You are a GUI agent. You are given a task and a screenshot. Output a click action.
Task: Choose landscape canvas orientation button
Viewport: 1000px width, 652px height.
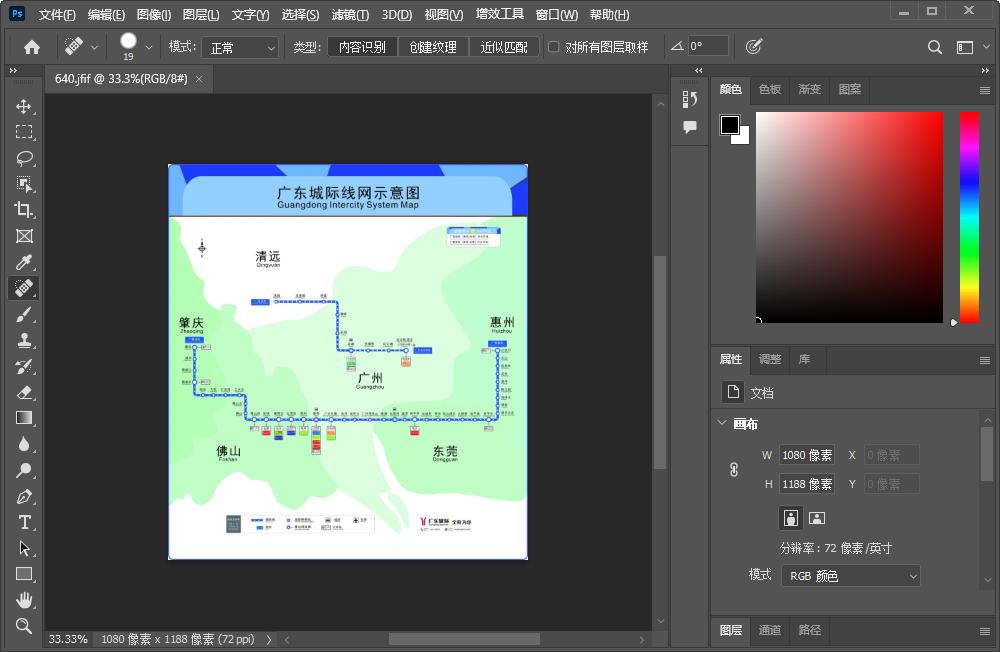tap(817, 517)
